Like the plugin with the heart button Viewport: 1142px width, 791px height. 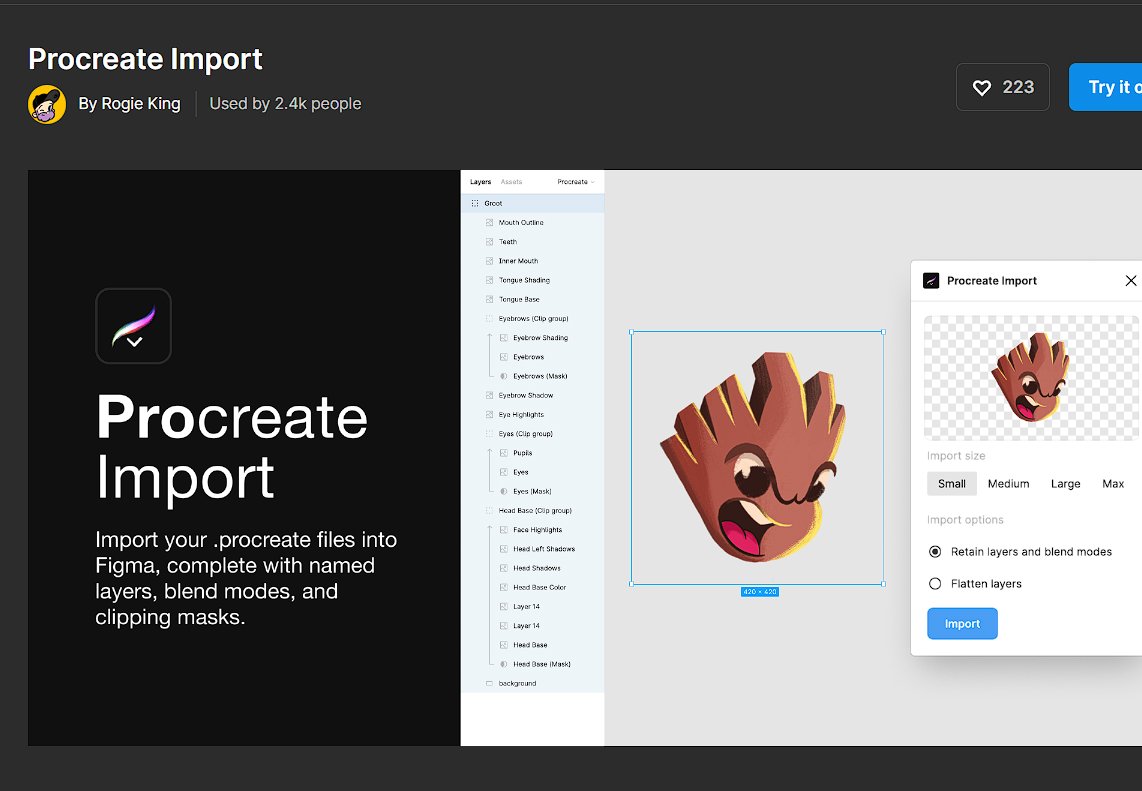pyautogui.click(x=1002, y=87)
